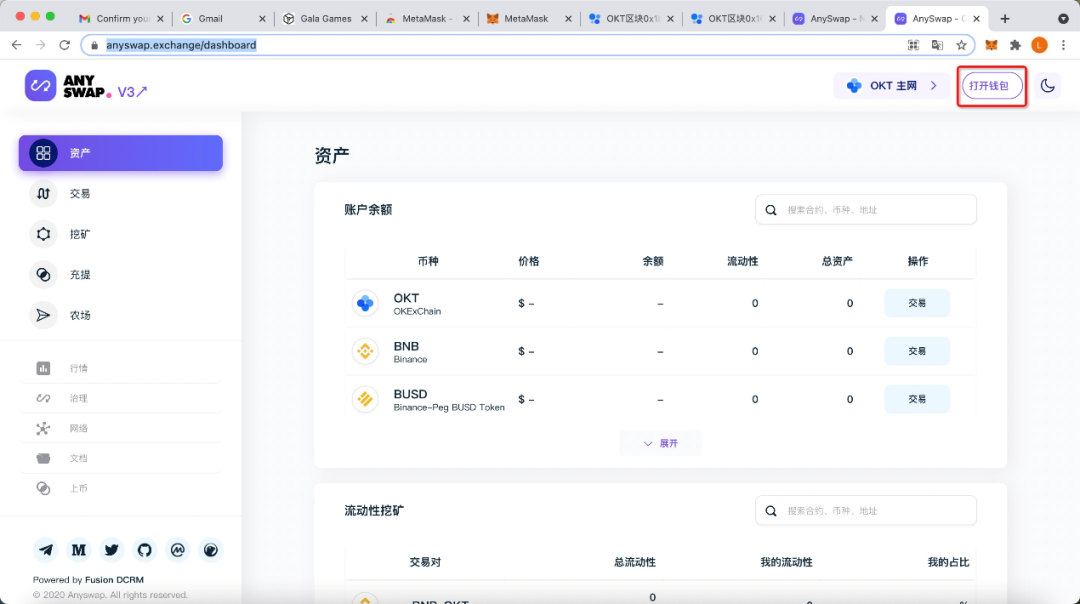
Task: Open the Extensions puzzle icon
Action: coord(1015,45)
